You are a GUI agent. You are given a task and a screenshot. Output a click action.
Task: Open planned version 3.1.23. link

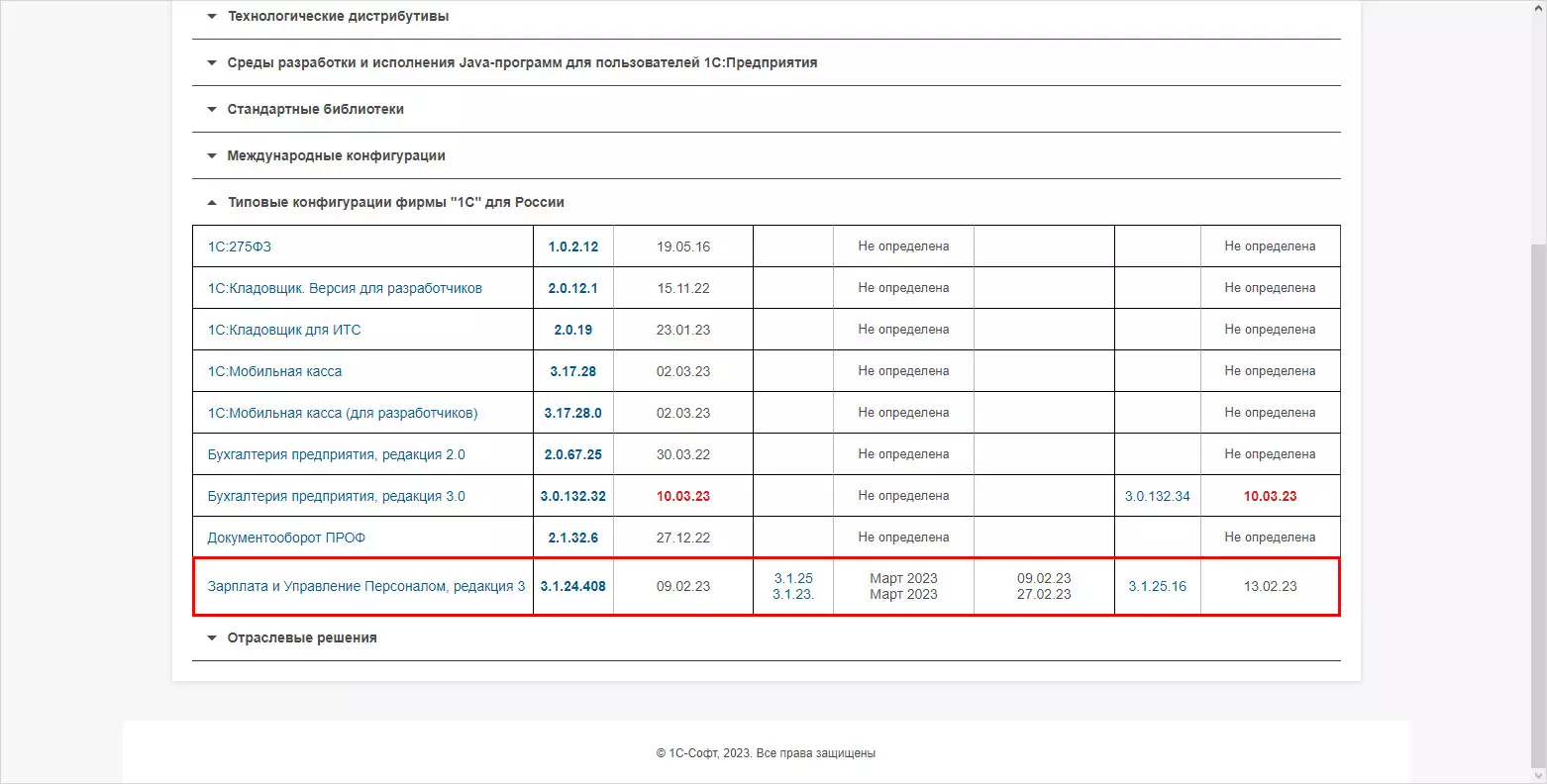793,594
